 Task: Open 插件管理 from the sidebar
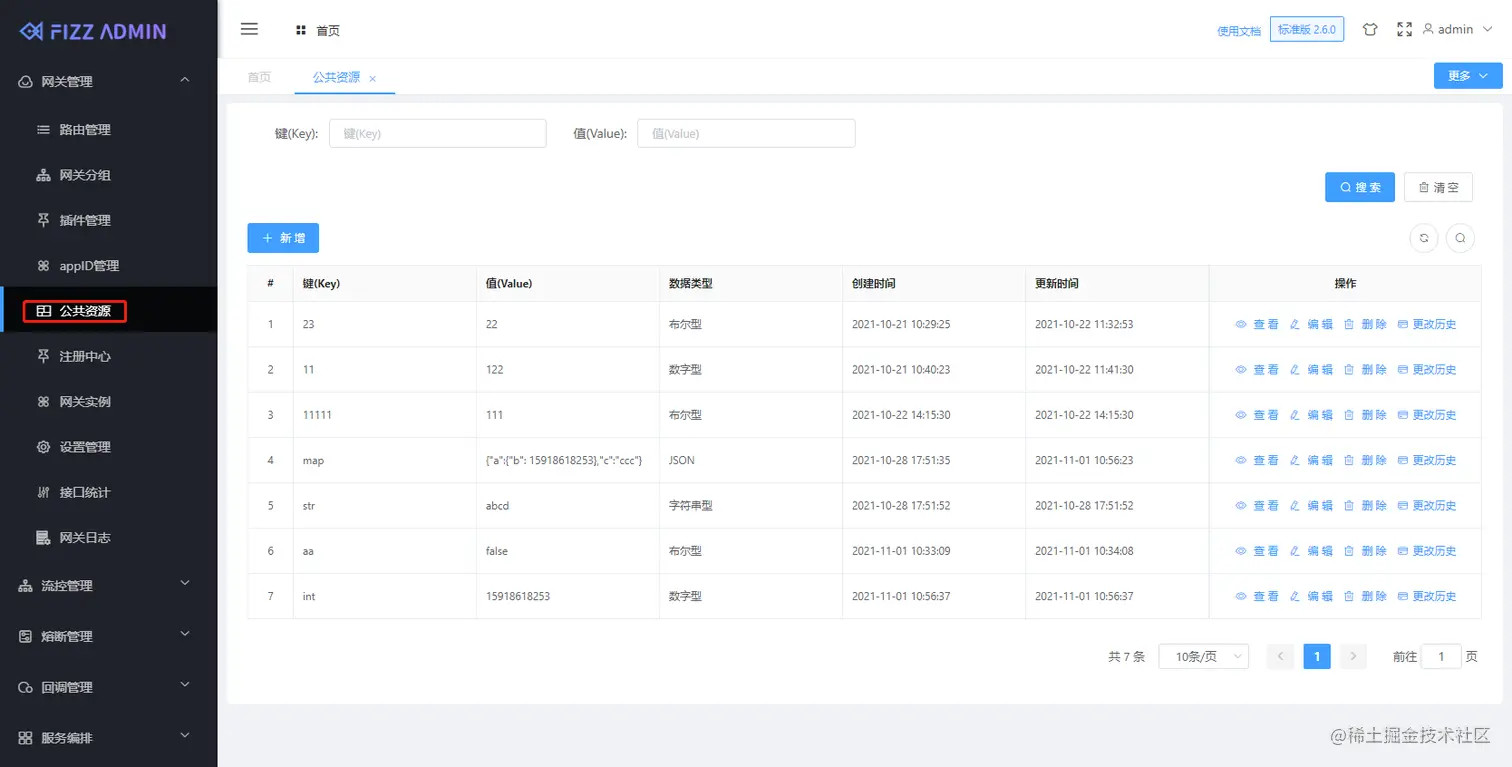click(x=87, y=220)
